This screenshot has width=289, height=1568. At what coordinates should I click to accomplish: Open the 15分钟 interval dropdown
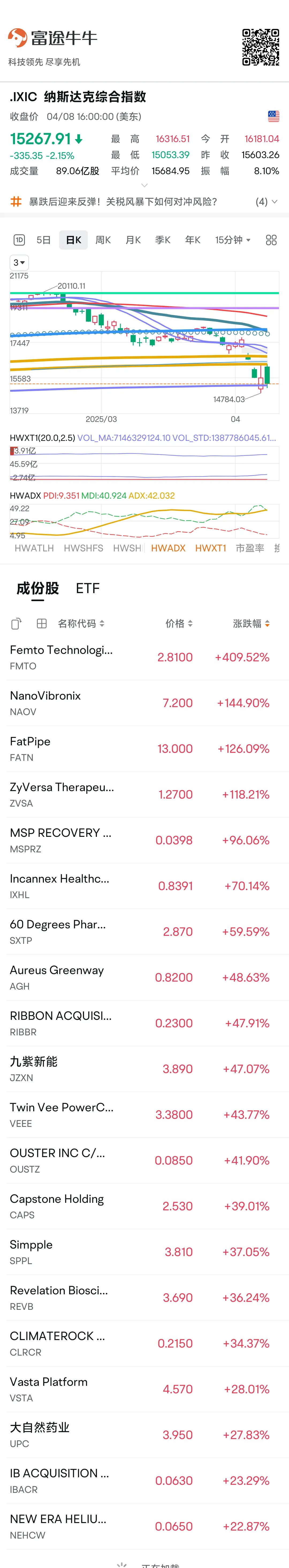[x=233, y=240]
